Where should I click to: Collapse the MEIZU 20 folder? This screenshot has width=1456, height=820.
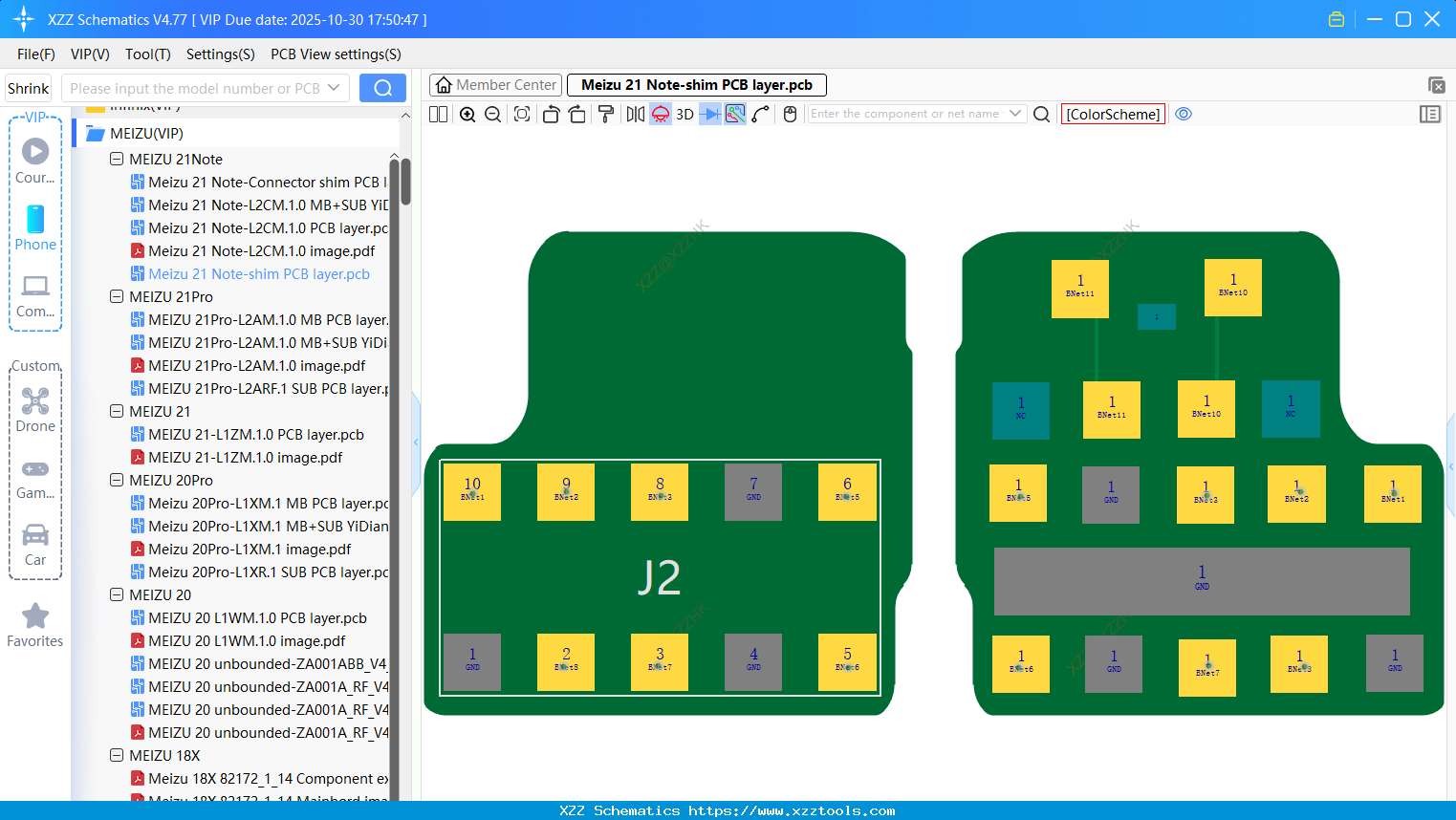click(117, 595)
